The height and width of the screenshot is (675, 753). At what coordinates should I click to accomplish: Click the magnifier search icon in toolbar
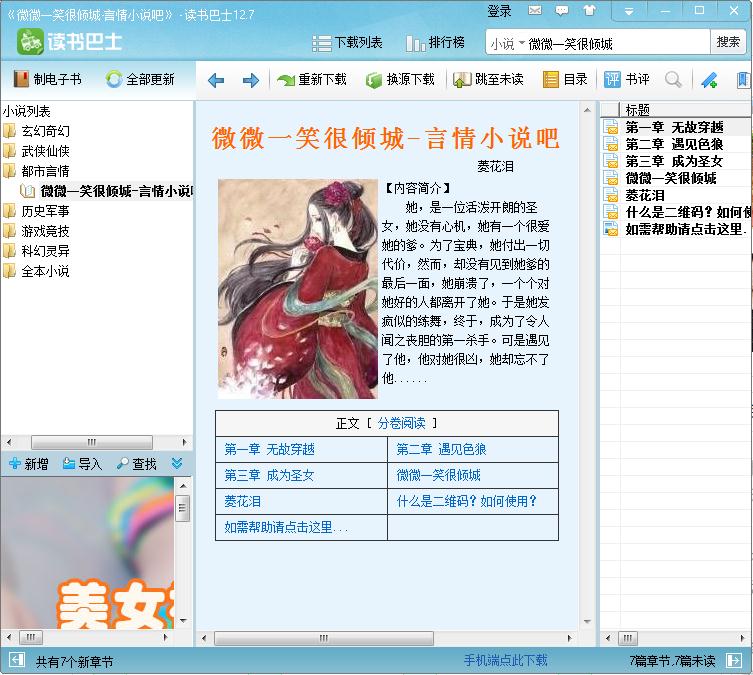673,80
